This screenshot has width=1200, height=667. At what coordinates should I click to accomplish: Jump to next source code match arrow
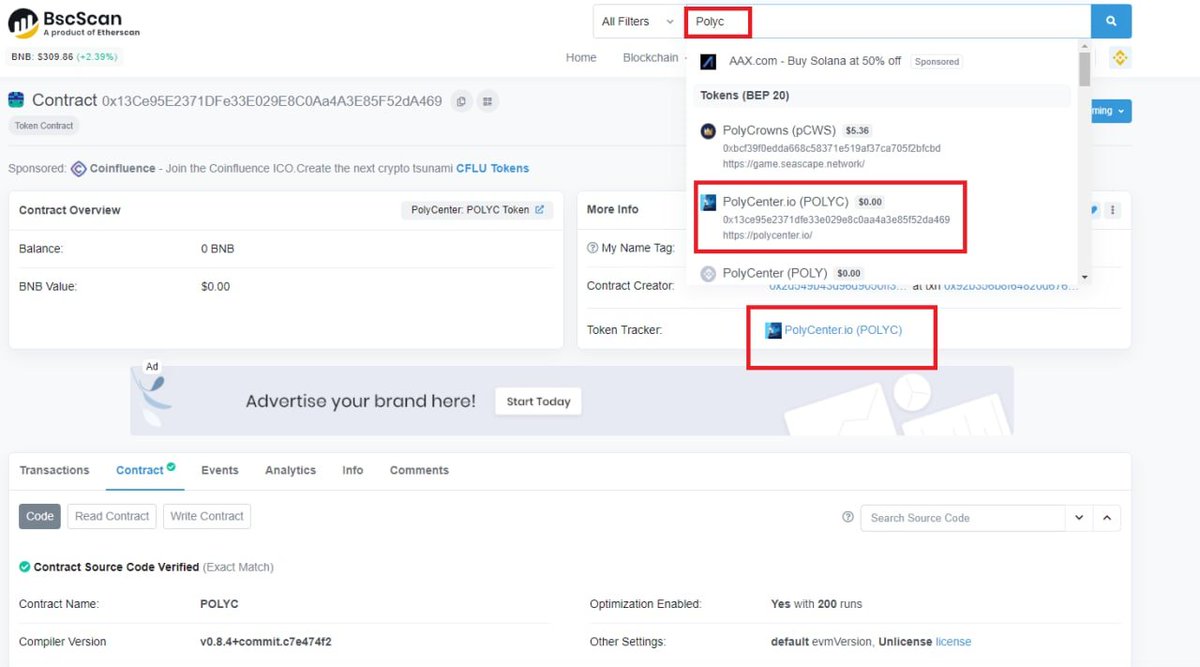click(x=1079, y=518)
